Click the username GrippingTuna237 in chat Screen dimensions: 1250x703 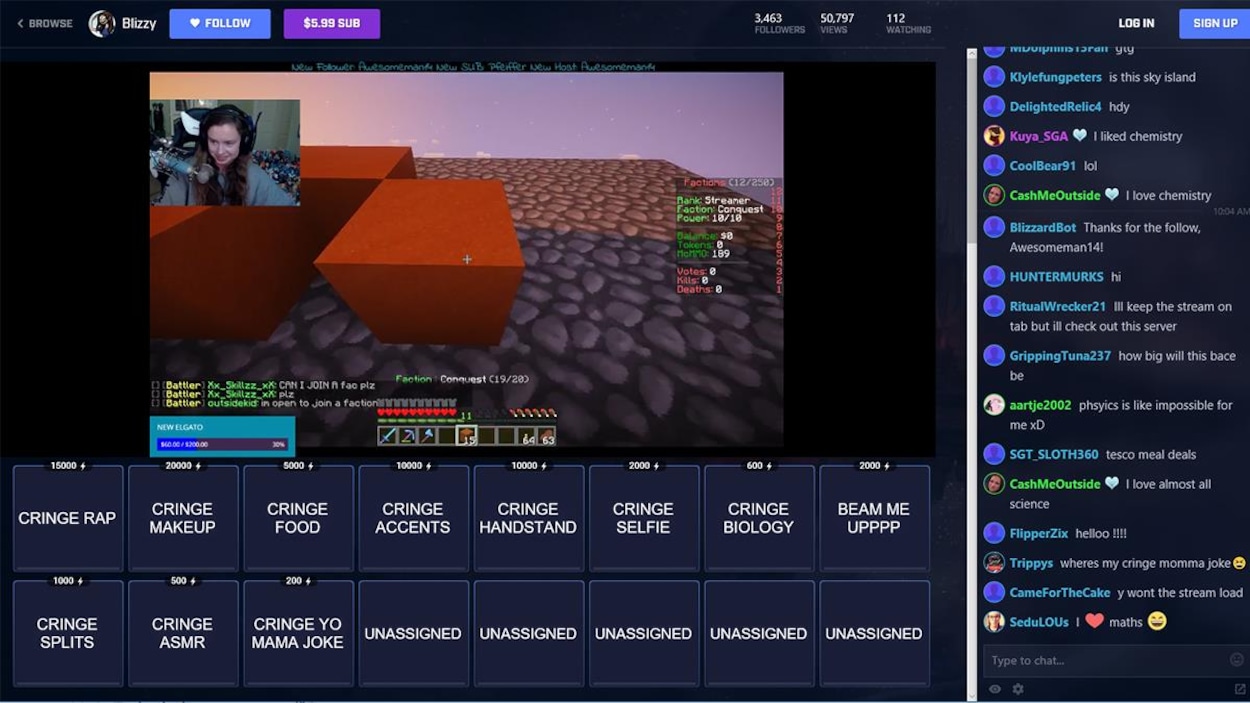click(1060, 355)
